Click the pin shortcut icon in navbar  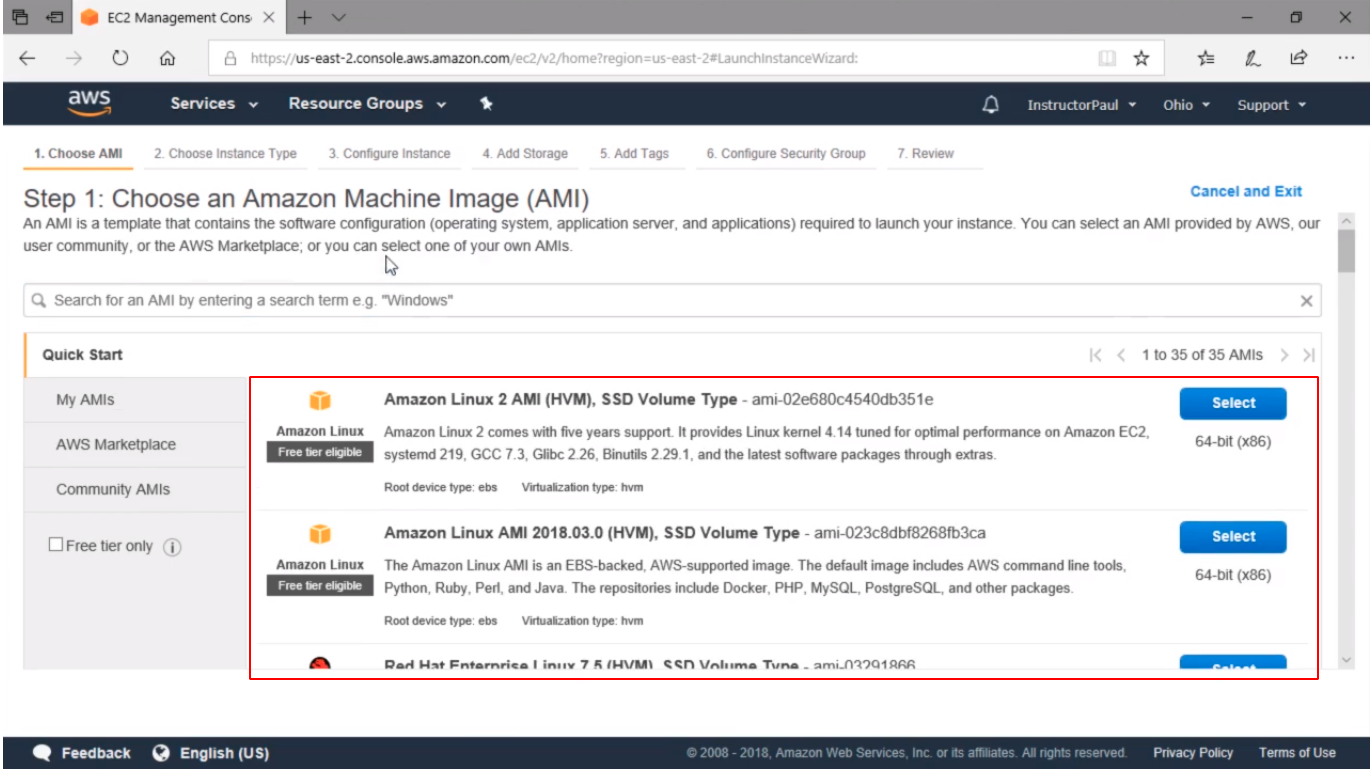tap(486, 104)
